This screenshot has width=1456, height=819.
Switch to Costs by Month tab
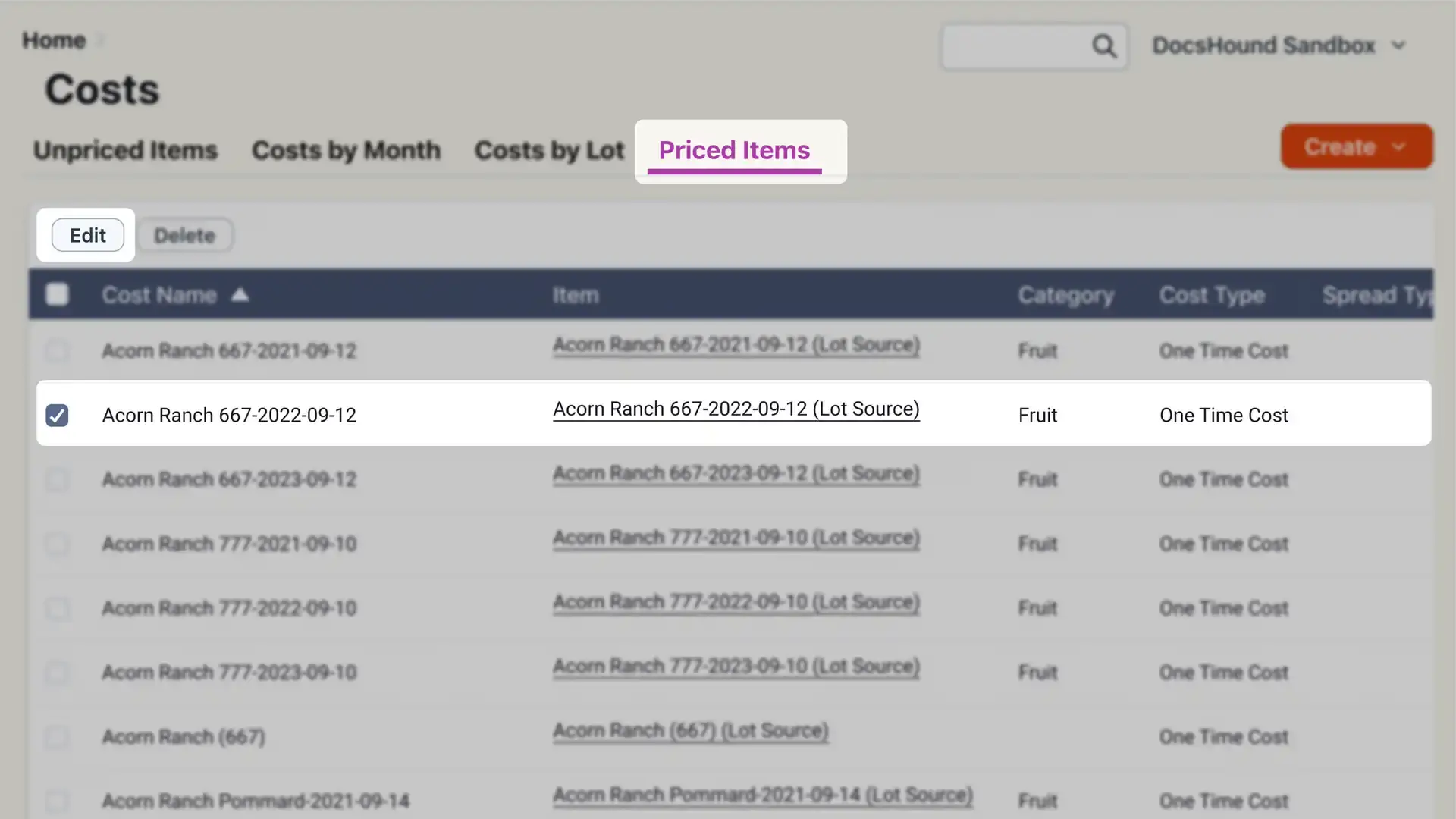[x=346, y=149]
